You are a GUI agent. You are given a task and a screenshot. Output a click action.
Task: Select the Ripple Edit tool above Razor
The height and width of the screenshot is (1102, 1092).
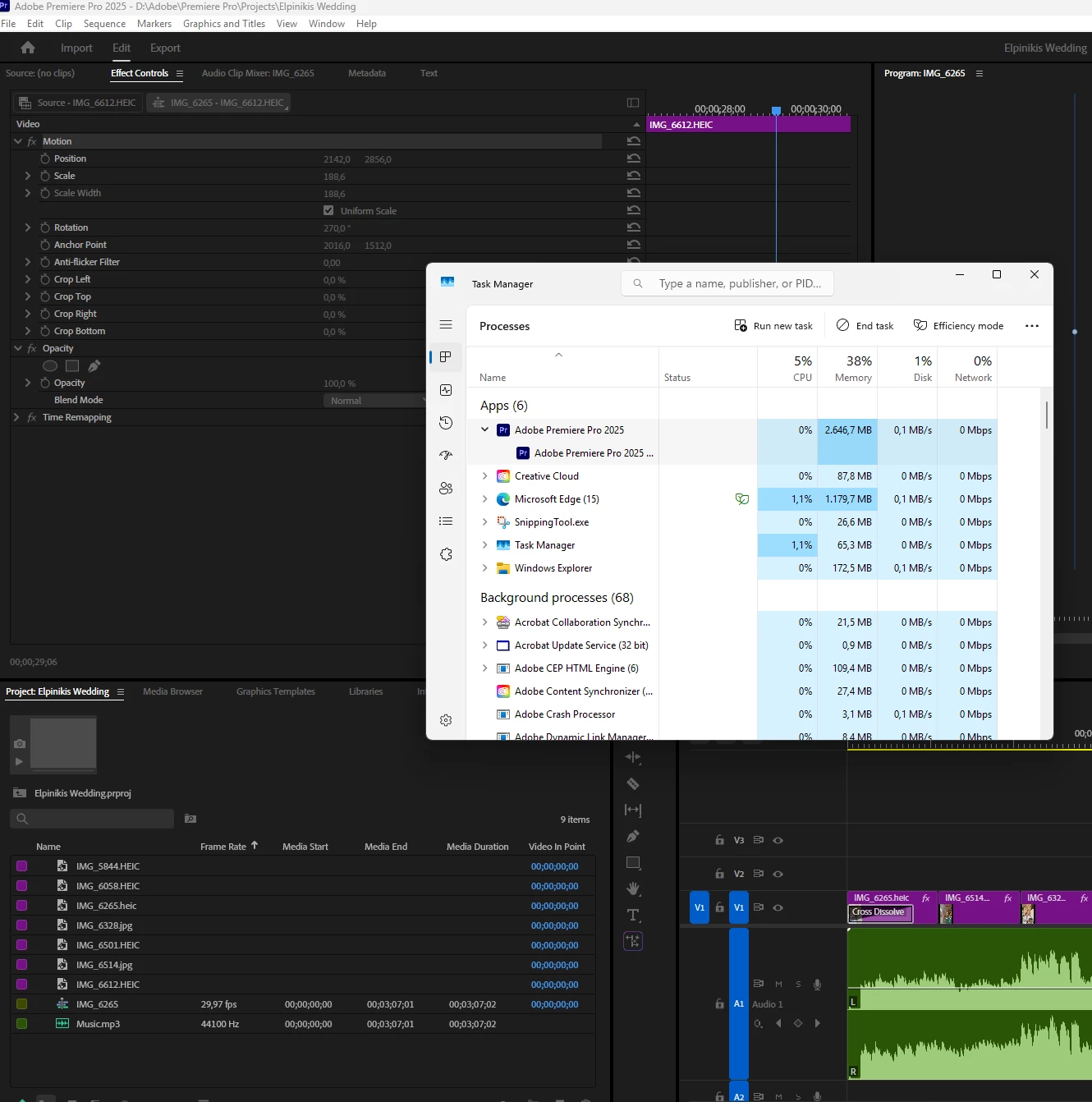point(633,757)
